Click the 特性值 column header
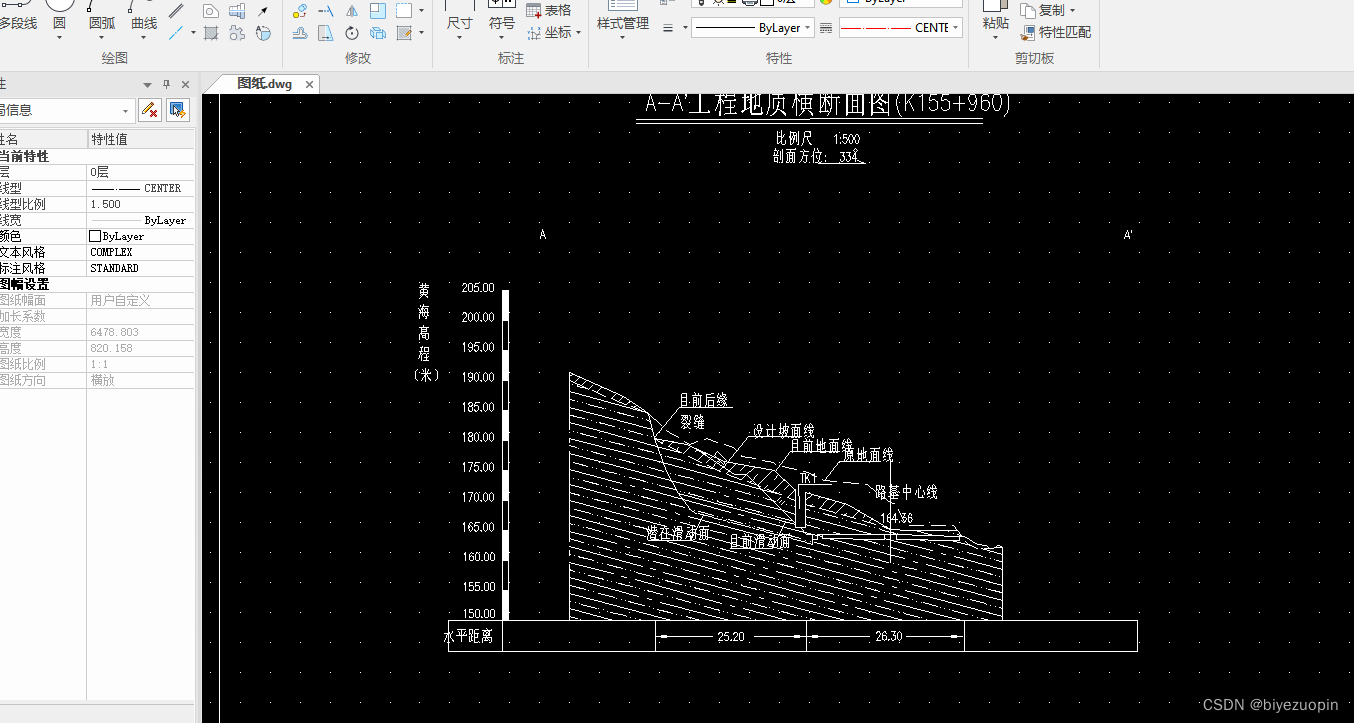The width and height of the screenshot is (1354, 723). (x=141, y=139)
